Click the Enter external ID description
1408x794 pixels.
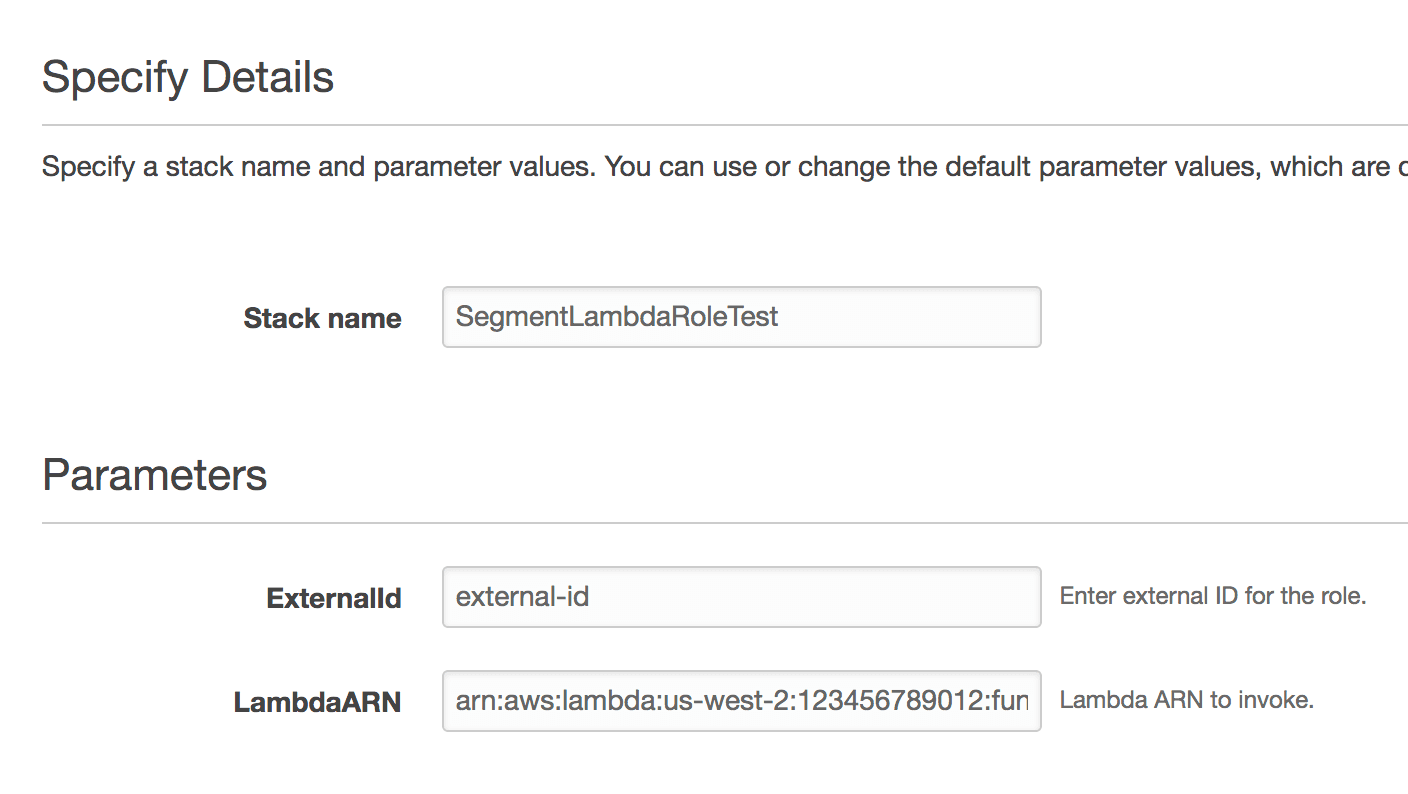[1215, 595]
